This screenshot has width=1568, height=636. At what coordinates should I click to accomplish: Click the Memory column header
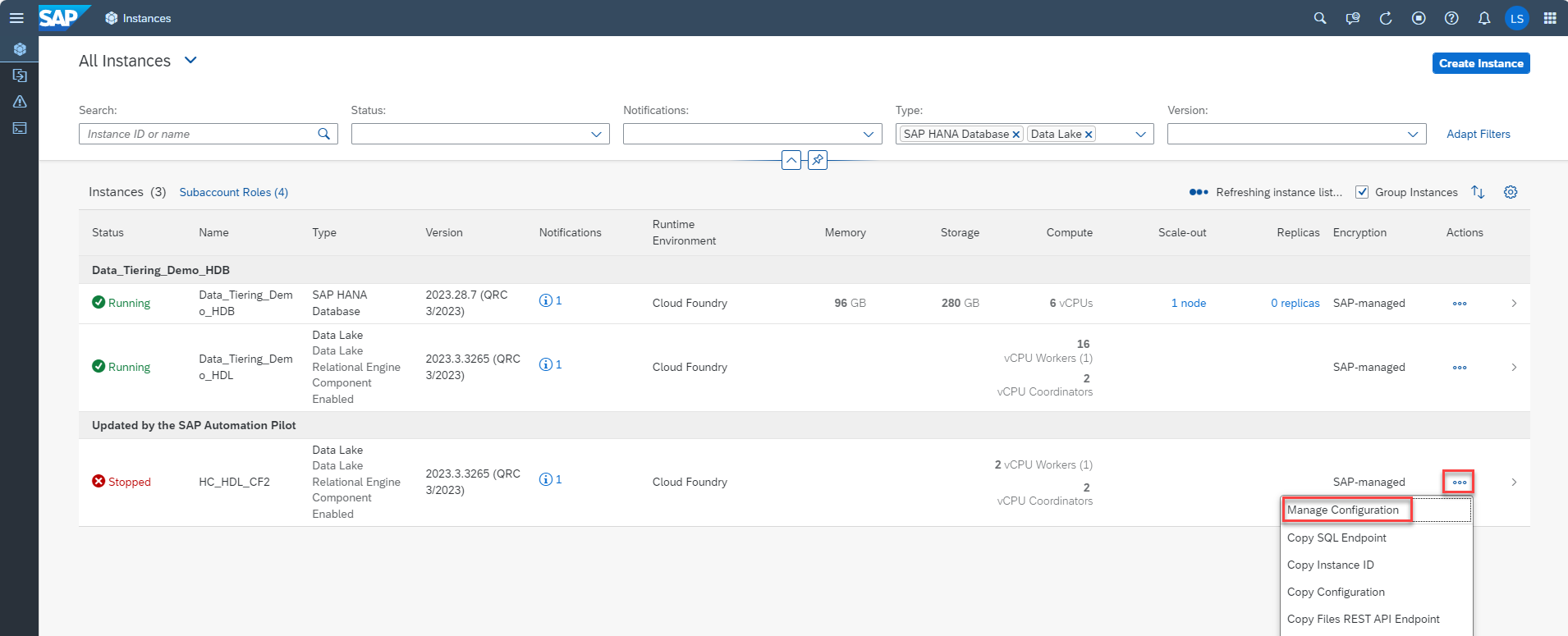(x=845, y=232)
